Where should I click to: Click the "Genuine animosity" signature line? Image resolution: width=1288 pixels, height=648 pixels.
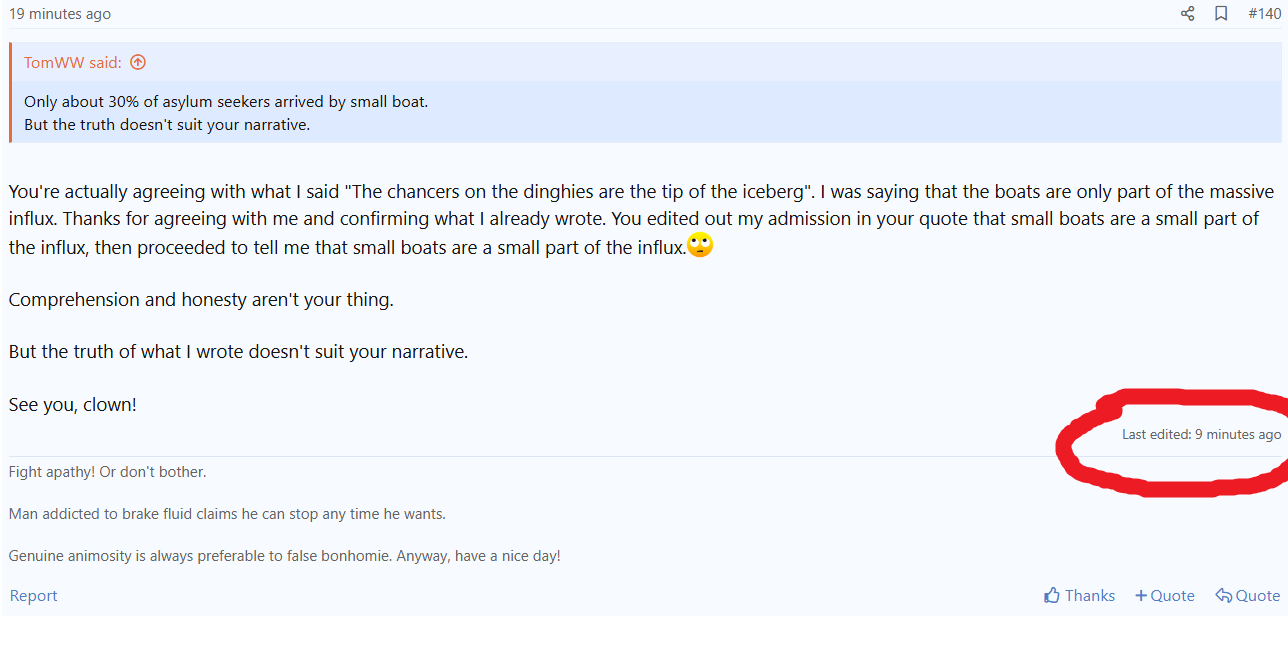click(x=284, y=556)
